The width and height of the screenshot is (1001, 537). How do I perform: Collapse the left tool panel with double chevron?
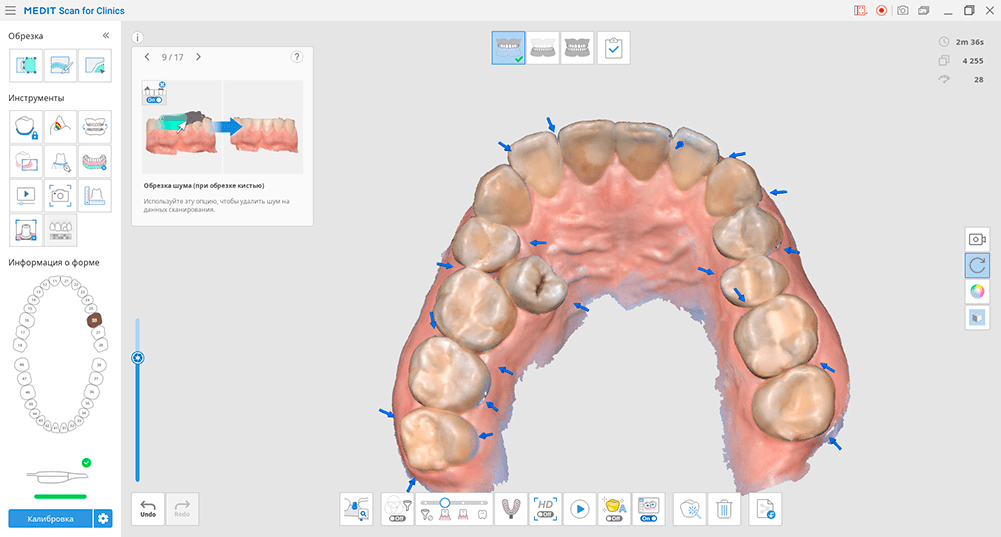click(x=106, y=36)
